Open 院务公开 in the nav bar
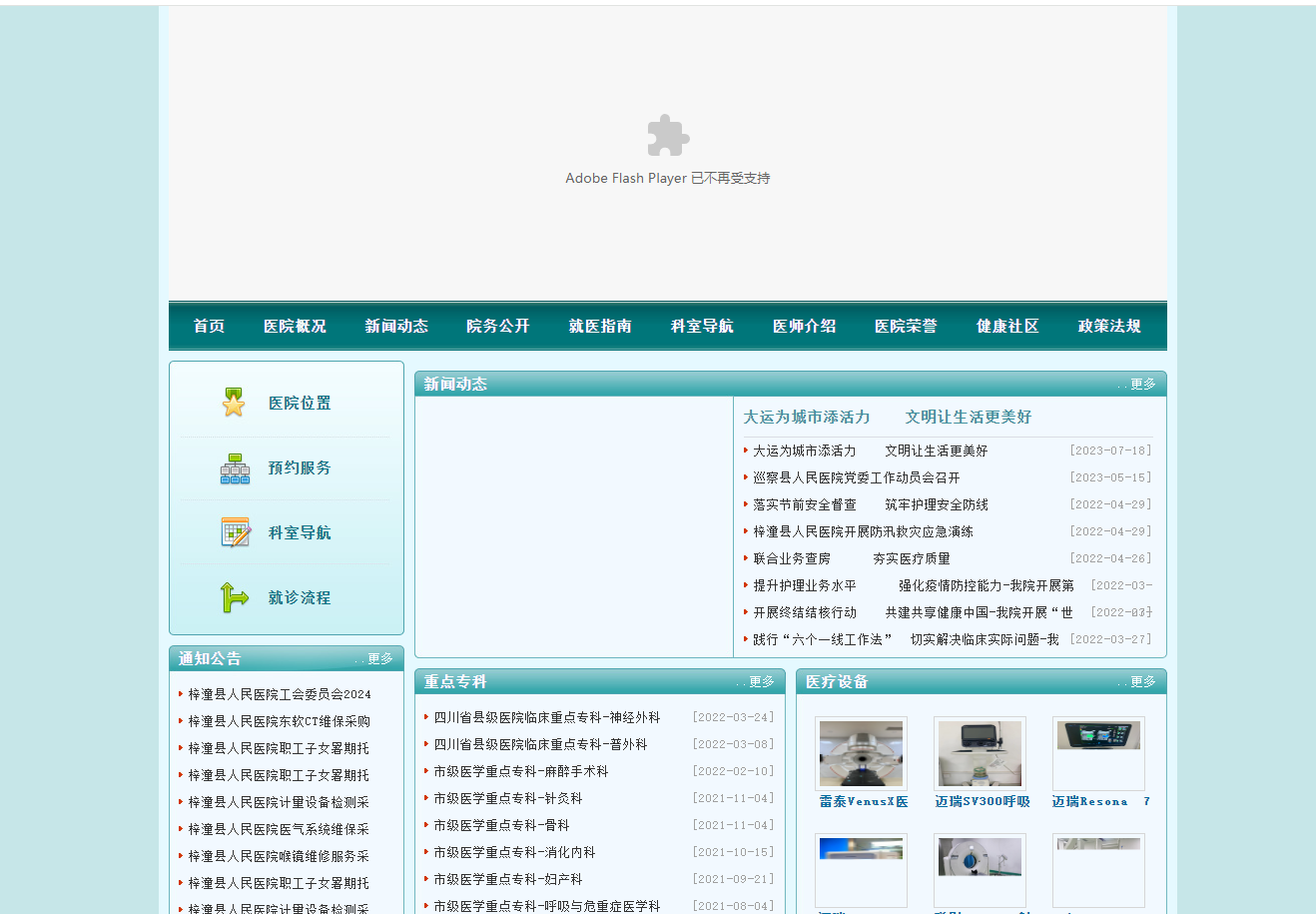Image resolution: width=1316 pixels, height=914 pixels. pyautogui.click(x=498, y=326)
